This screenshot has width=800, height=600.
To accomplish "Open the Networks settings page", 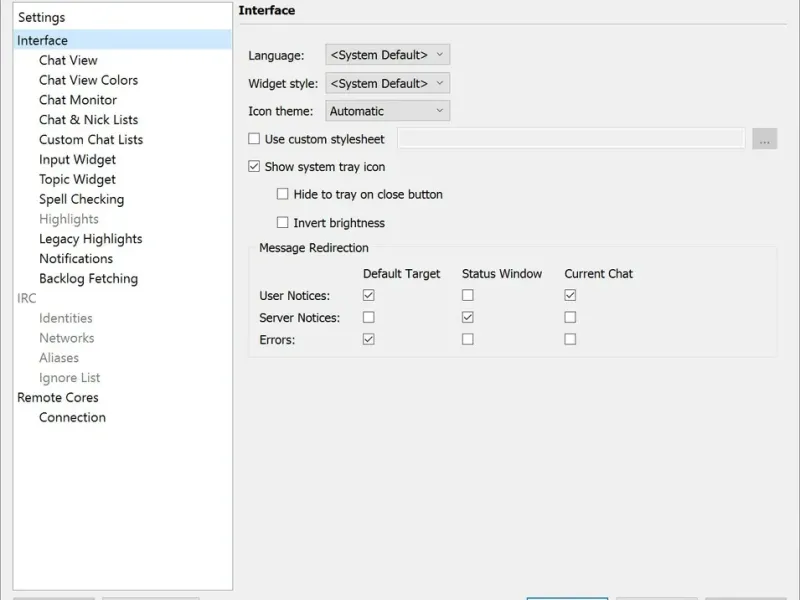I will tap(66, 338).
